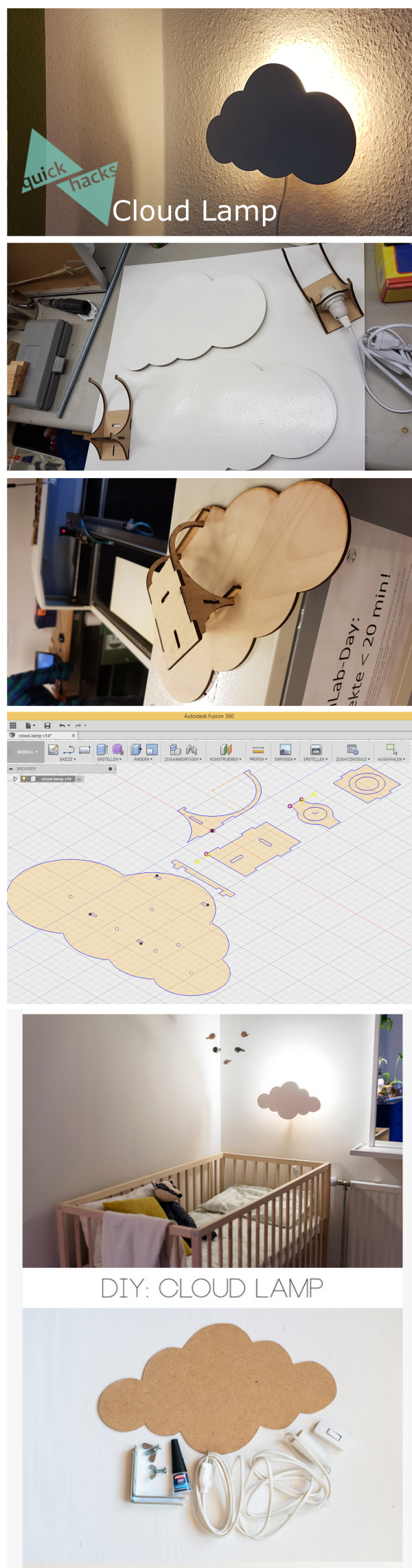Select the Rectangle sketch tool icon
The image size is (412, 1568).
click(84, 750)
